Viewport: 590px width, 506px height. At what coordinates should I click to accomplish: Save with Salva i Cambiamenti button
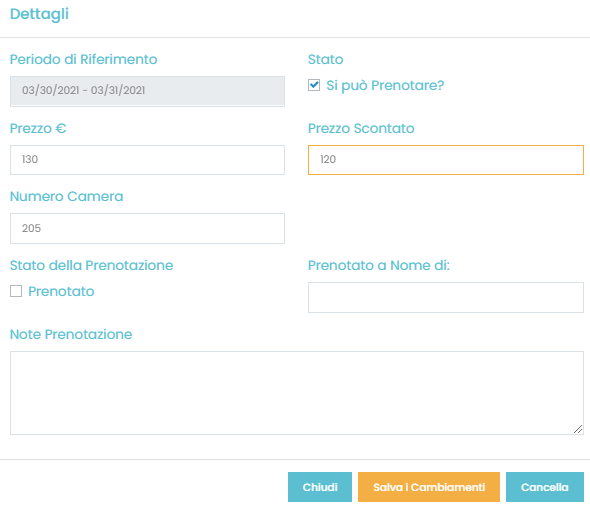click(x=429, y=487)
